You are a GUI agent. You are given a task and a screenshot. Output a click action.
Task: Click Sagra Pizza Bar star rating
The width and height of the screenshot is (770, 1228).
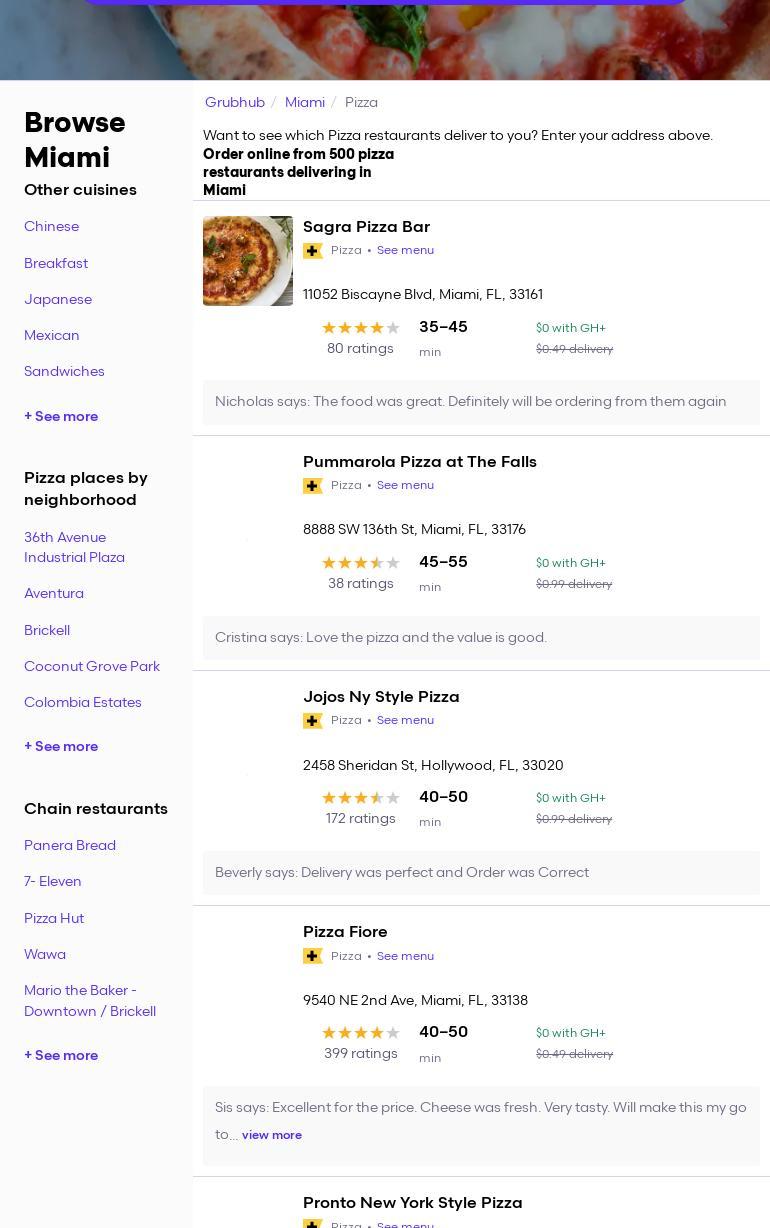[360, 328]
